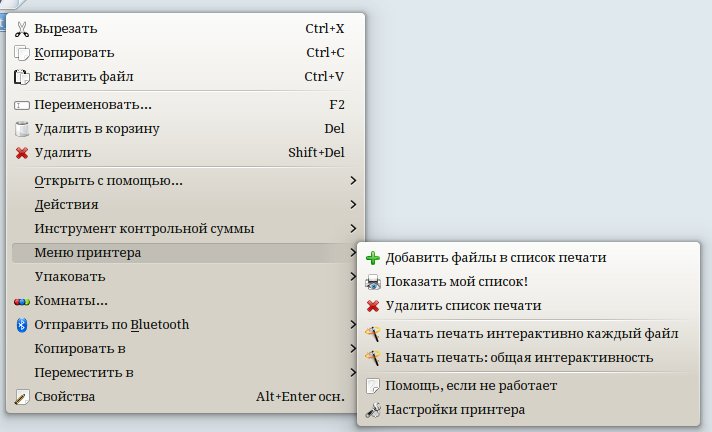The height and width of the screenshot is (432, 712).
Task: Select Начать печать интерактивно каждый файл
Action: pyautogui.click(x=532, y=334)
